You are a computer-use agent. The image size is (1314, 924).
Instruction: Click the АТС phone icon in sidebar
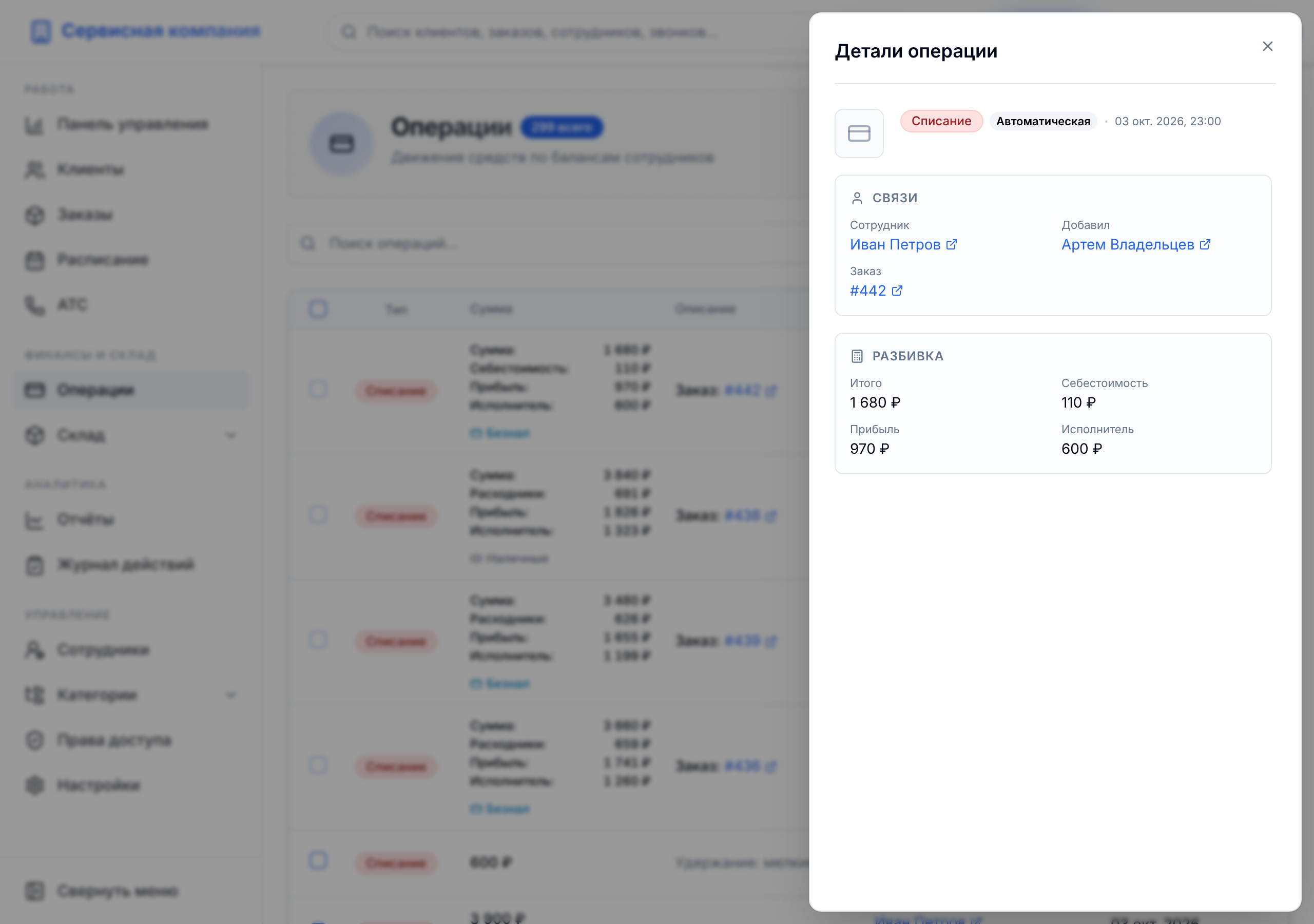click(x=35, y=305)
